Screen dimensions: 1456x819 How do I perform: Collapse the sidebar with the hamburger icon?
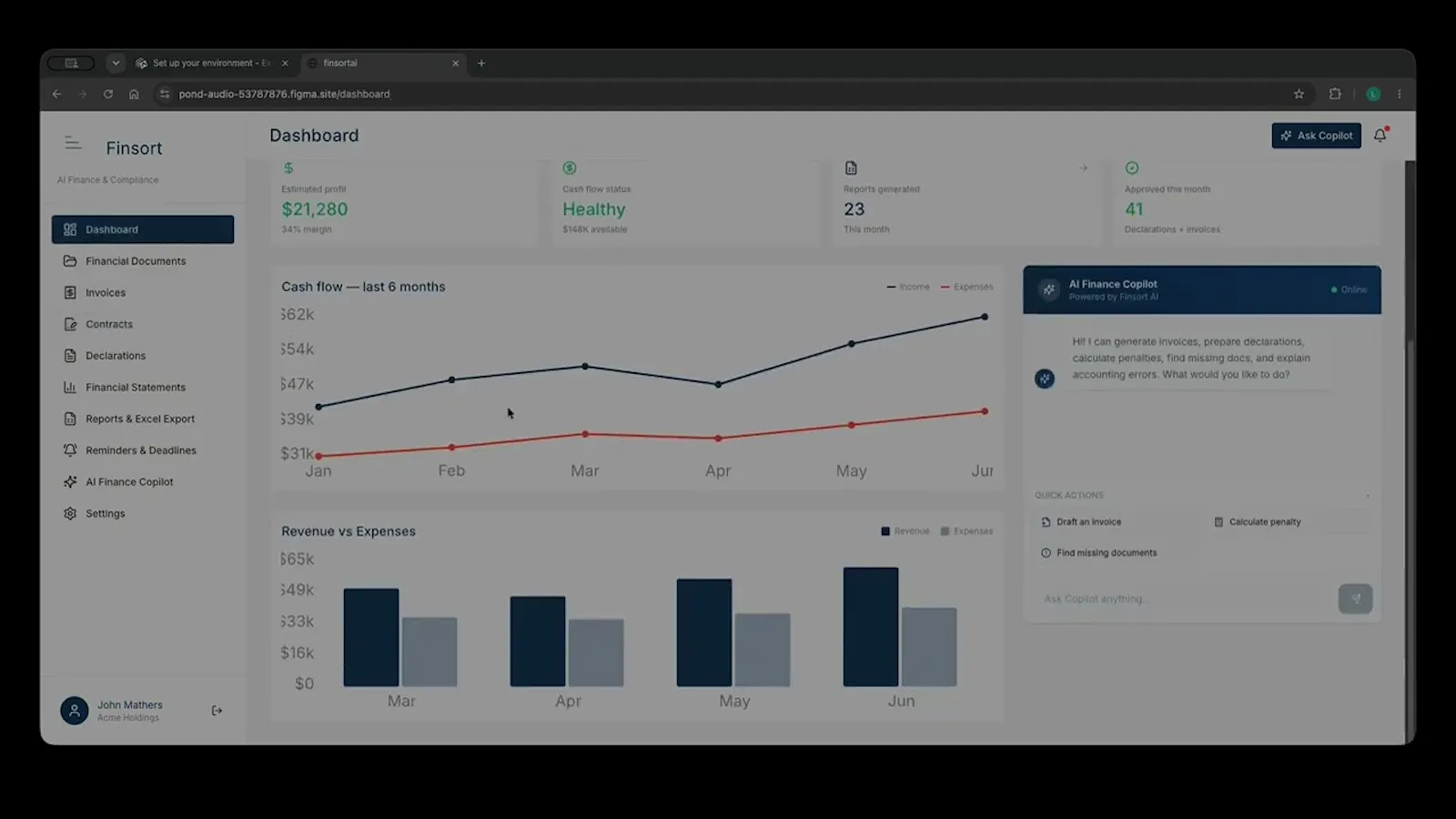[x=73, y=144]
